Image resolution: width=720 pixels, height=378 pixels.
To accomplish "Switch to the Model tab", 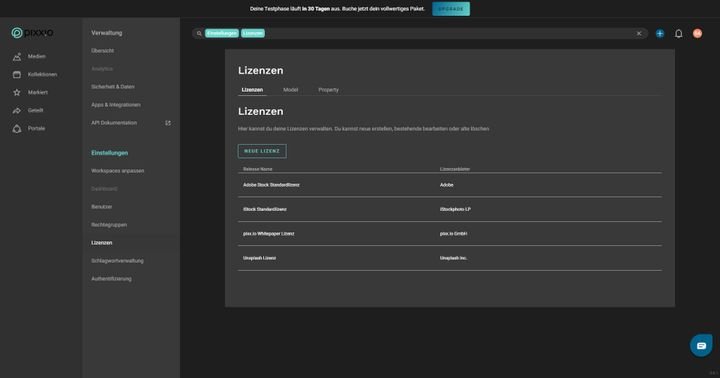I will click(x=290, y=90).
